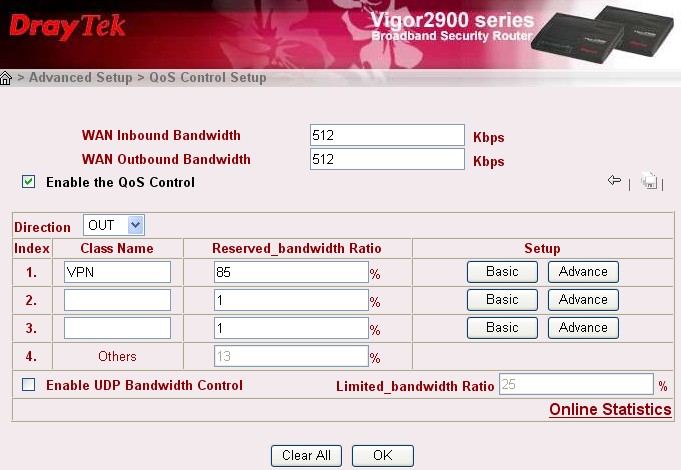Click the 'WAN Outbound Bandwidth' label

166,159
